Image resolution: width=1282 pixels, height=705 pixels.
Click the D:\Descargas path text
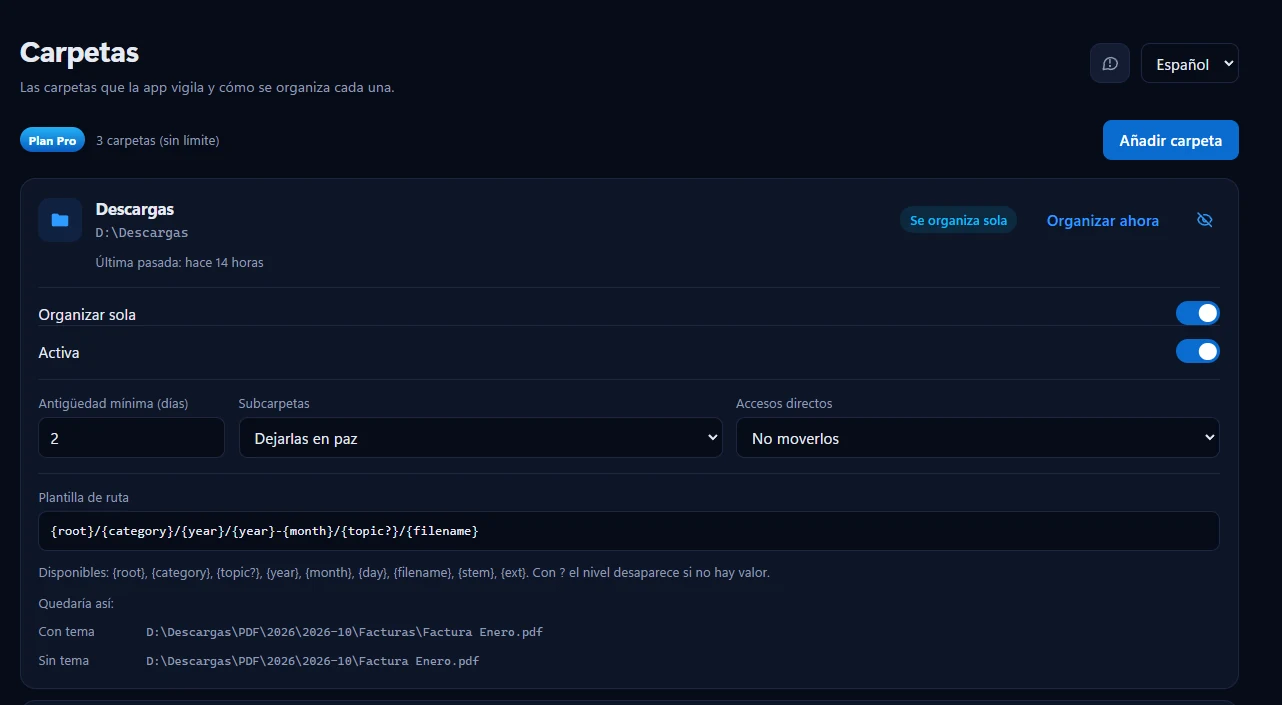[142, 232]
